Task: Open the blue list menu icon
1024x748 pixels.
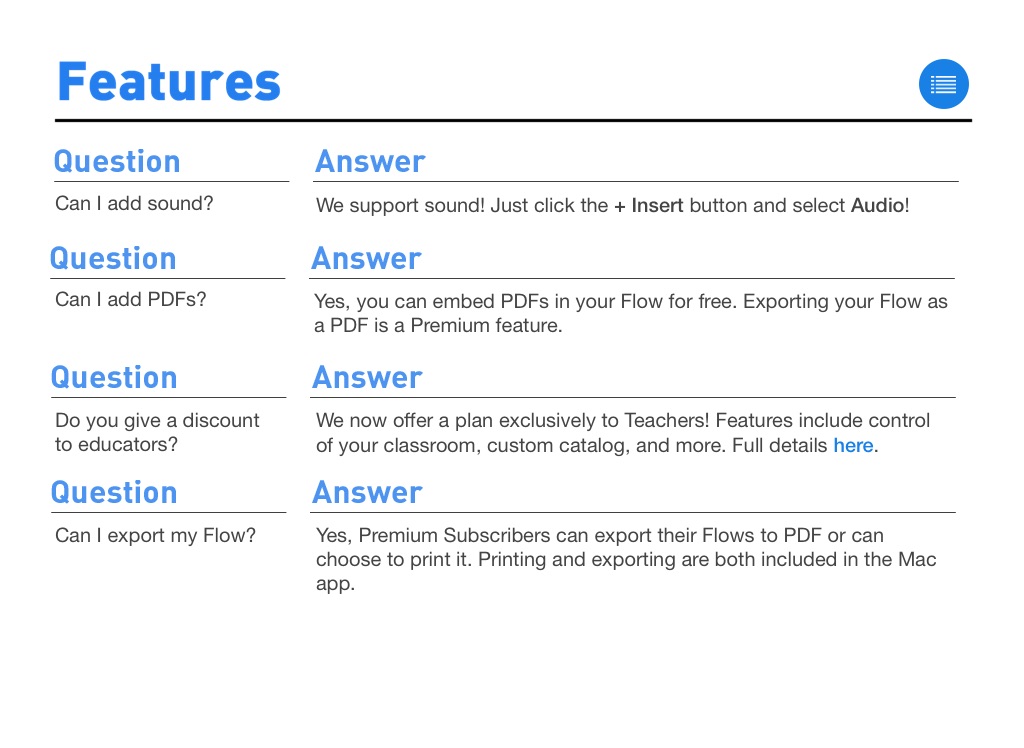Action: [943, 84]
